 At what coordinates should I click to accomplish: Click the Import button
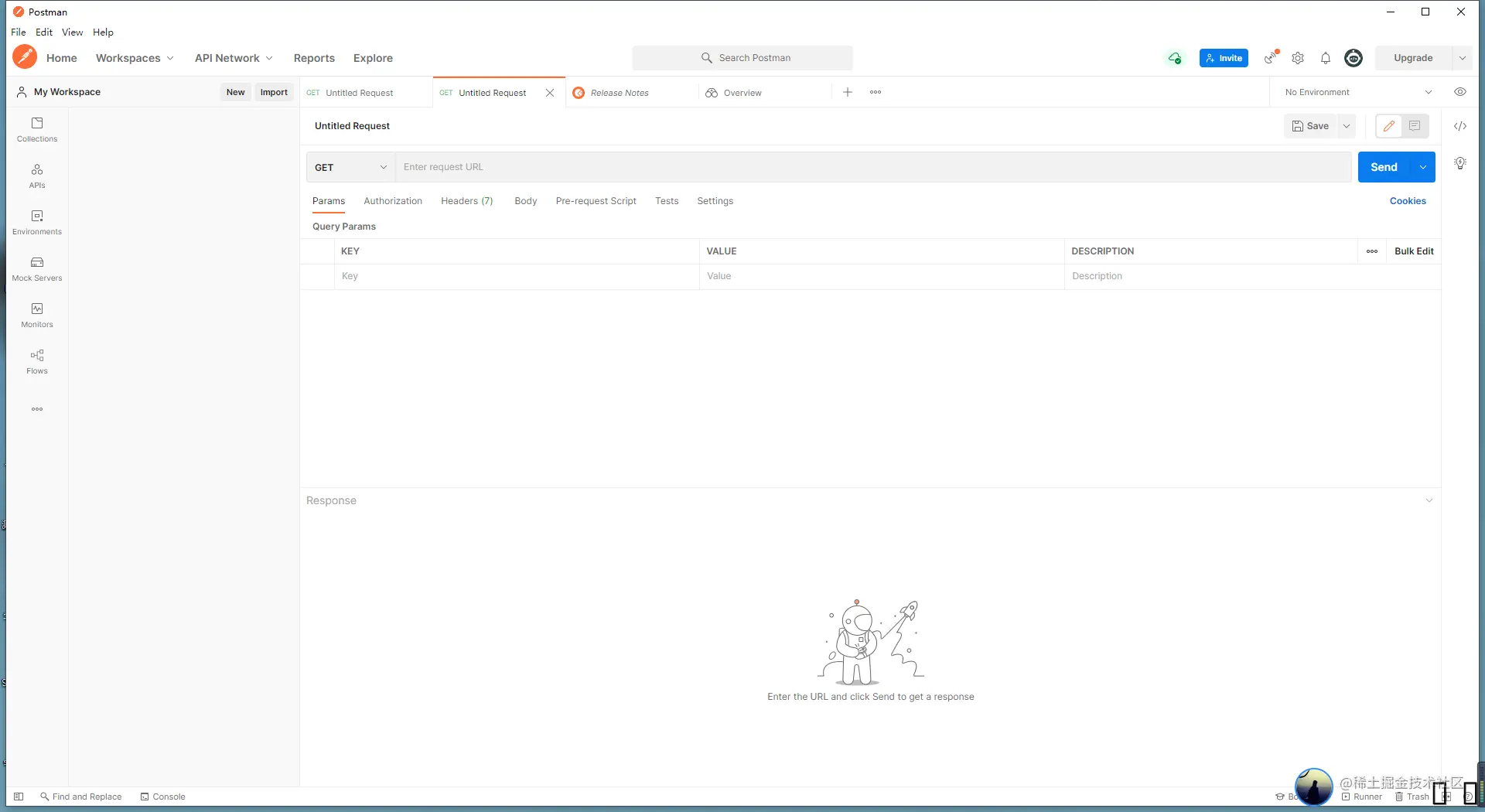point(274,92)
